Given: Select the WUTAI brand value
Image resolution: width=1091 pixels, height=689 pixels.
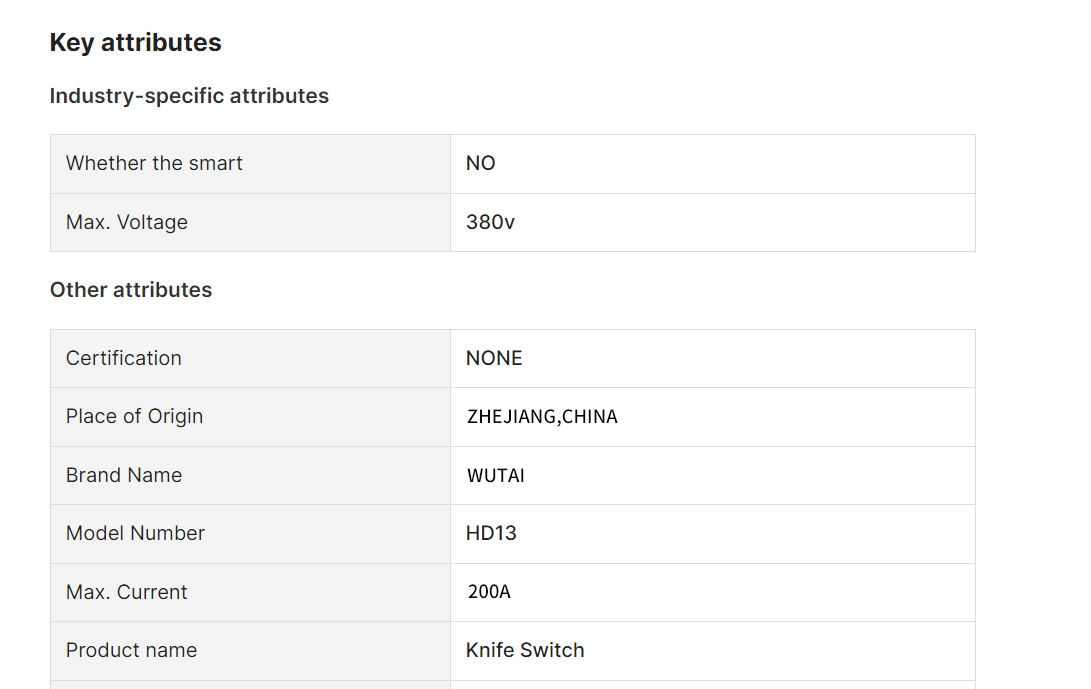Looking at the screenshot, I should point(495,475).
